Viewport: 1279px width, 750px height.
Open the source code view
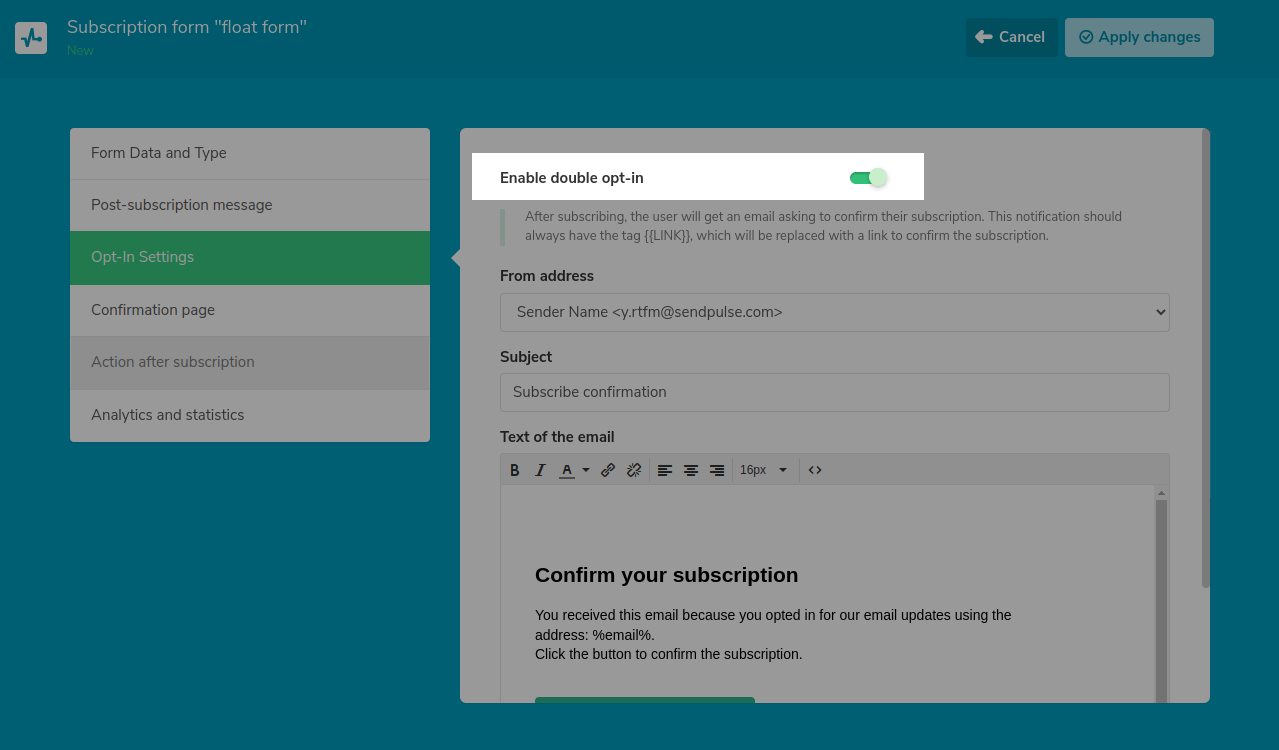click(x=815, y=470)
